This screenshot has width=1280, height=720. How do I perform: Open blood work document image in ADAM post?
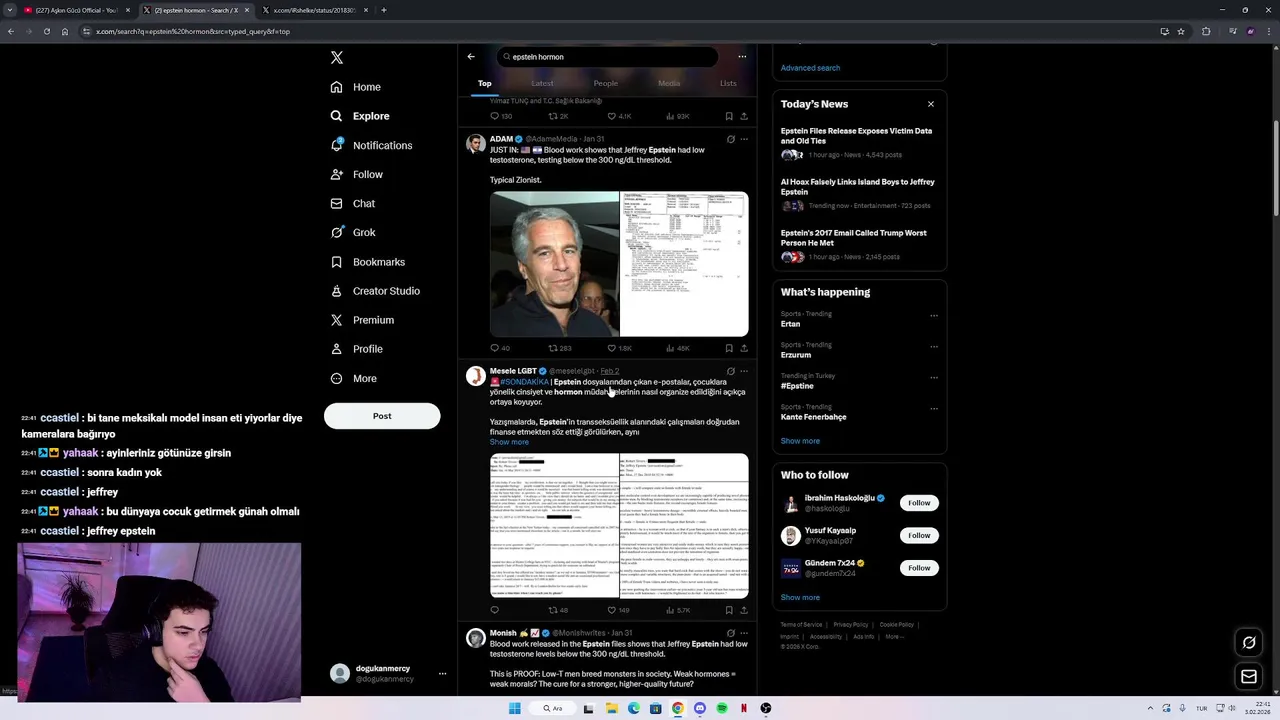pos(684,264)
